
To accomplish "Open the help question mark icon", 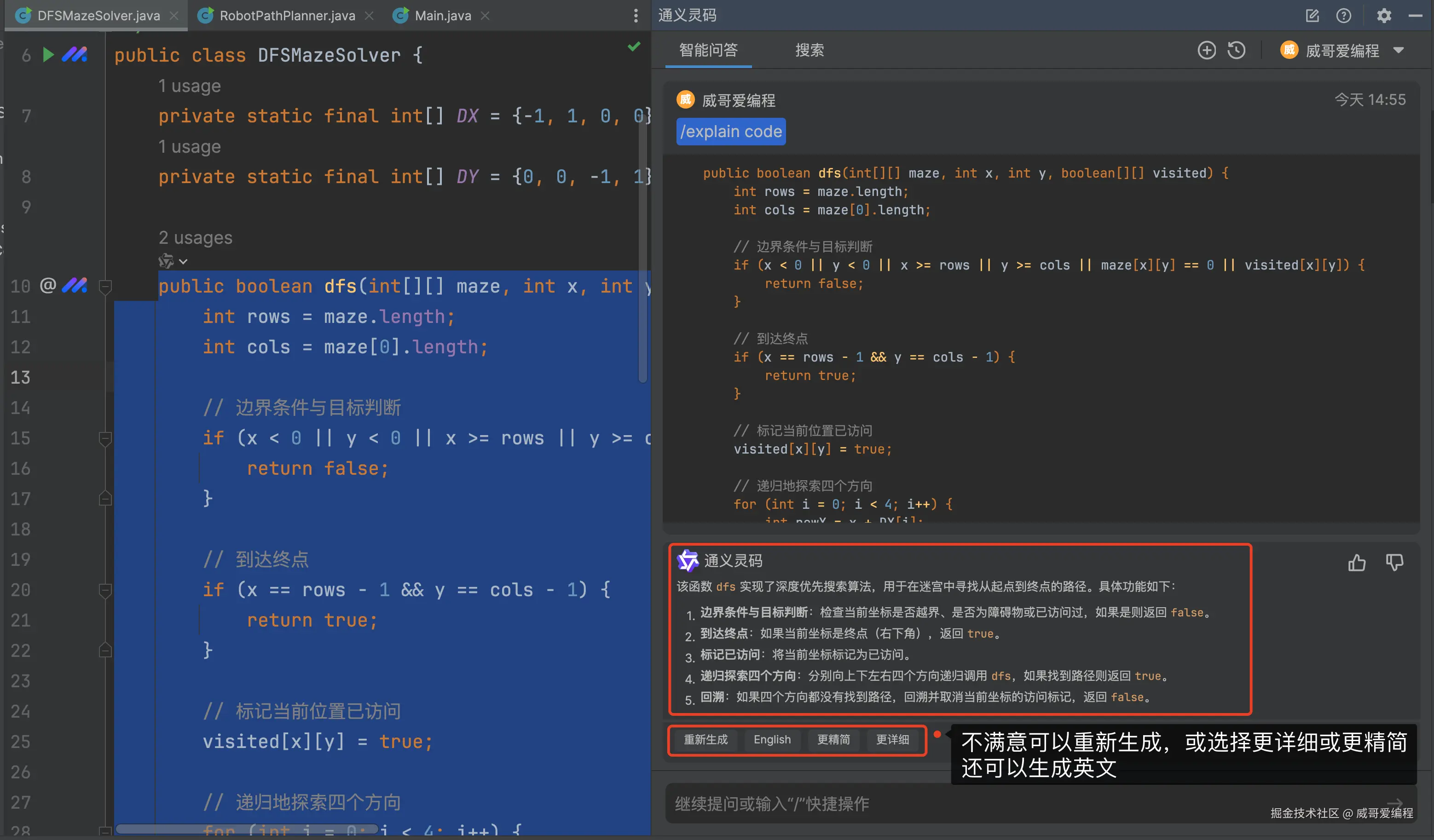I will tap(1343, 16).
